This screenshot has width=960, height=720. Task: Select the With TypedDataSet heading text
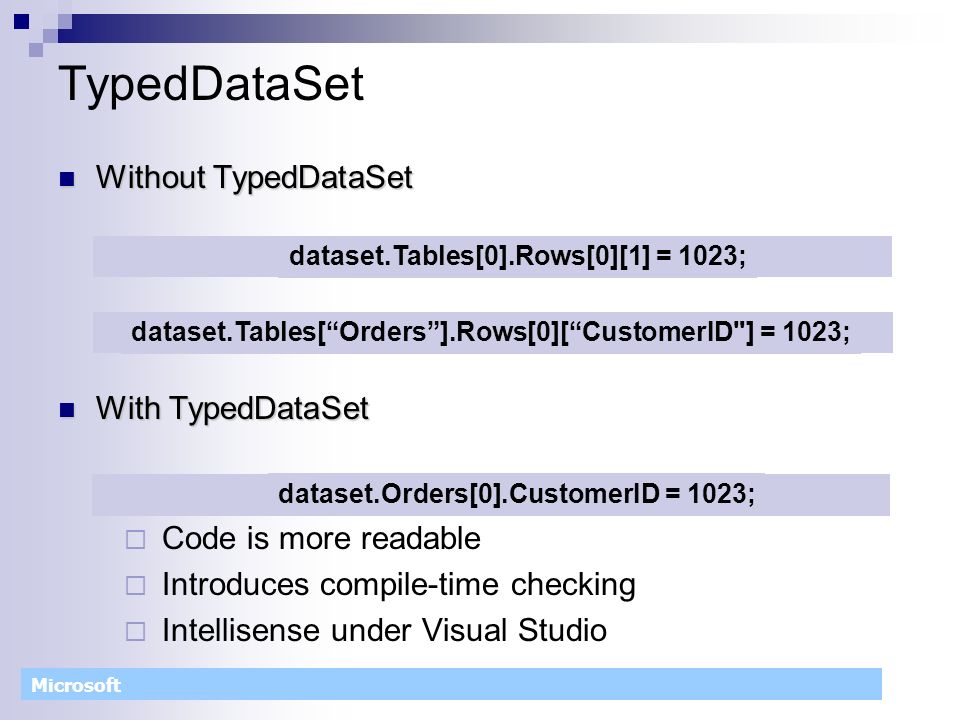click(232, 409)
